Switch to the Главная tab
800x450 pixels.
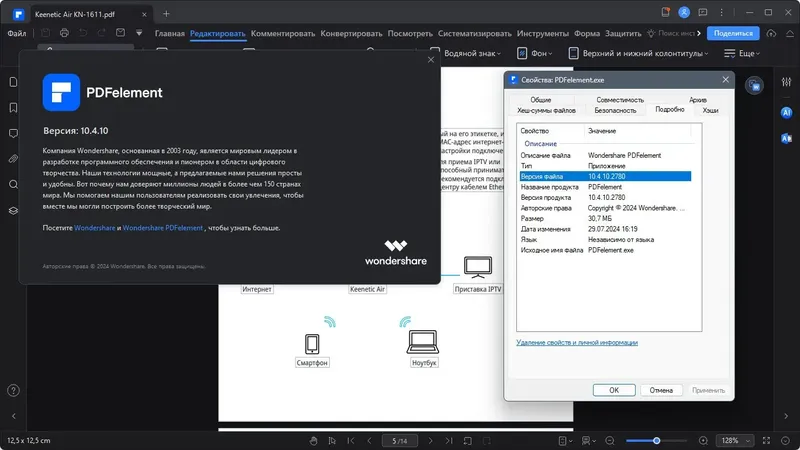coord(169,33)
